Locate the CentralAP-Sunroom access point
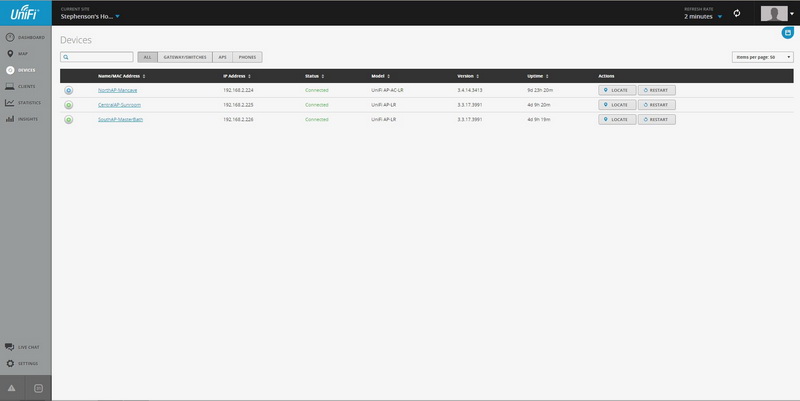The image size is (800, 401). click(617, 105)
